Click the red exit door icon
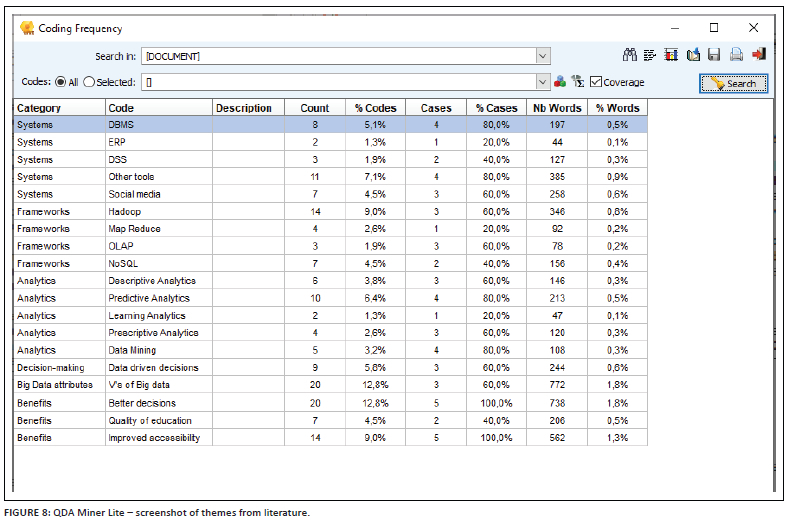The height and width of the screenshot is (525, 791). click(x=759, y=56)
